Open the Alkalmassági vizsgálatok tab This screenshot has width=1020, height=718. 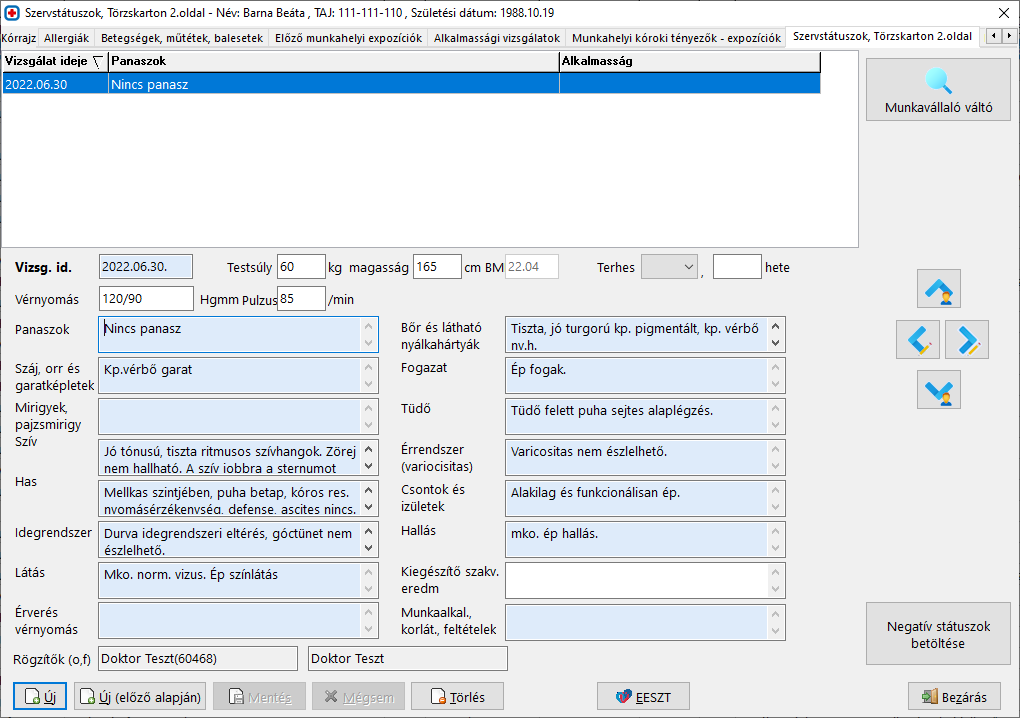pyautogui.click(x=496, y=37)
